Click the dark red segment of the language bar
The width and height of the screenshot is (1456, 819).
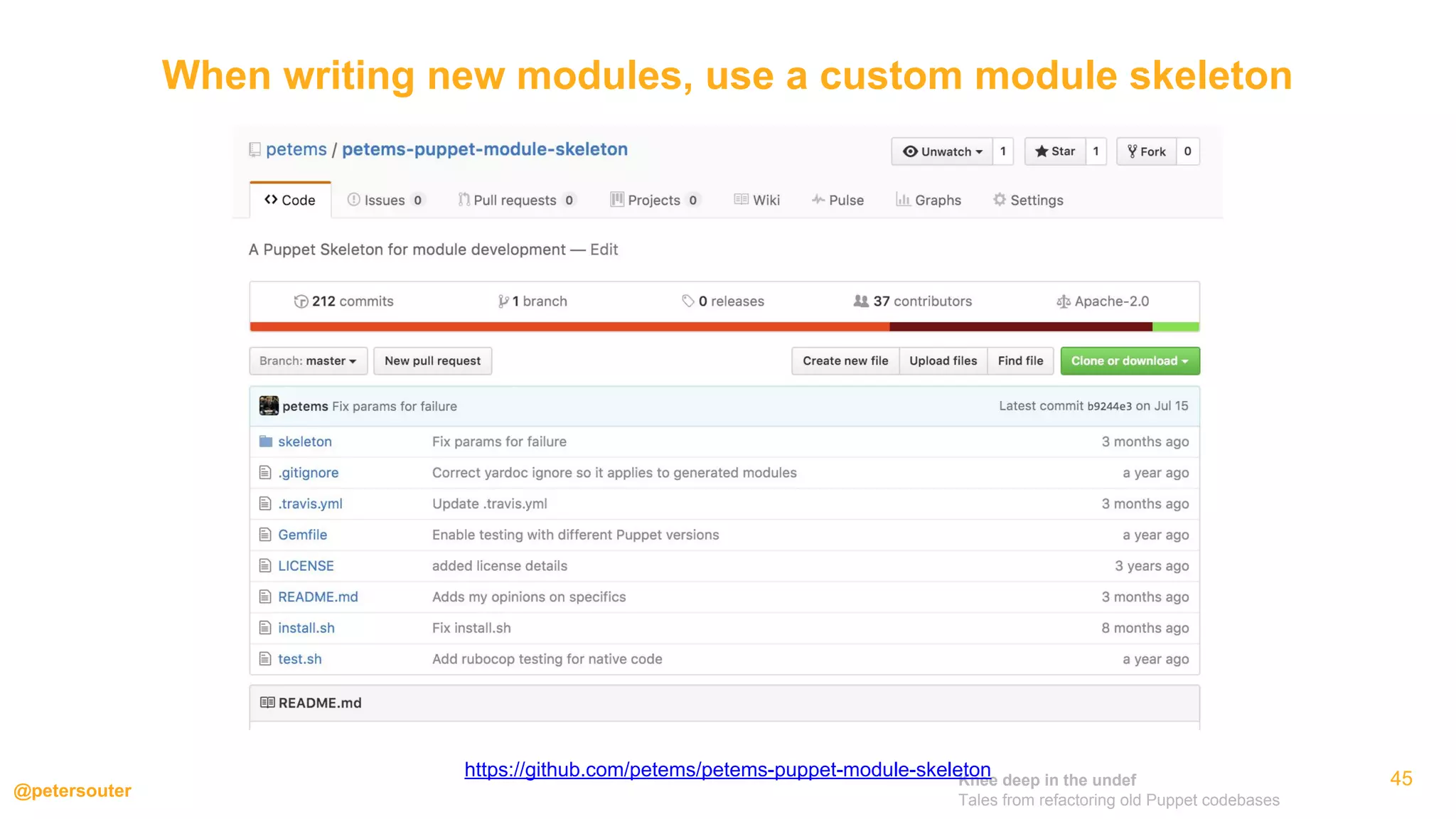(1021, 327)
